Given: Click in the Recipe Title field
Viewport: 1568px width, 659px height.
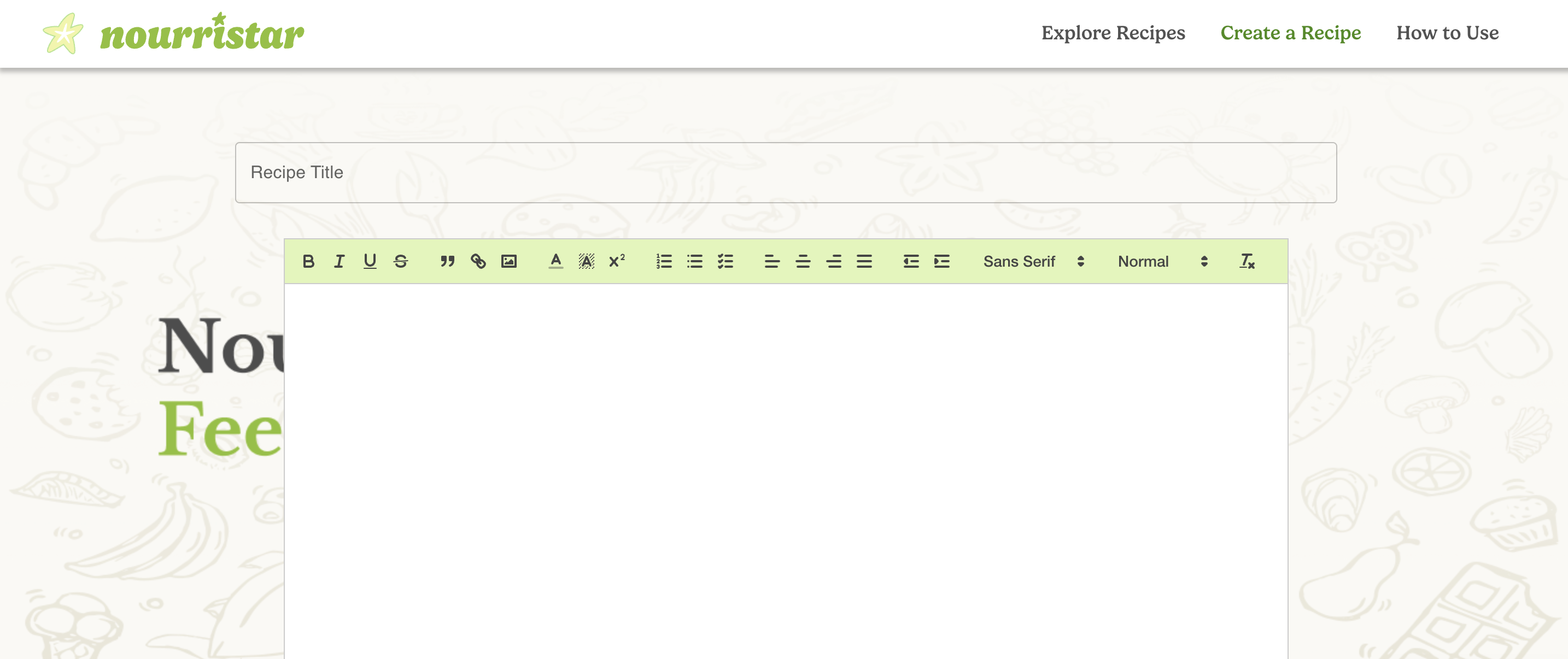Looking at the screenshot, I should (785, 173).
